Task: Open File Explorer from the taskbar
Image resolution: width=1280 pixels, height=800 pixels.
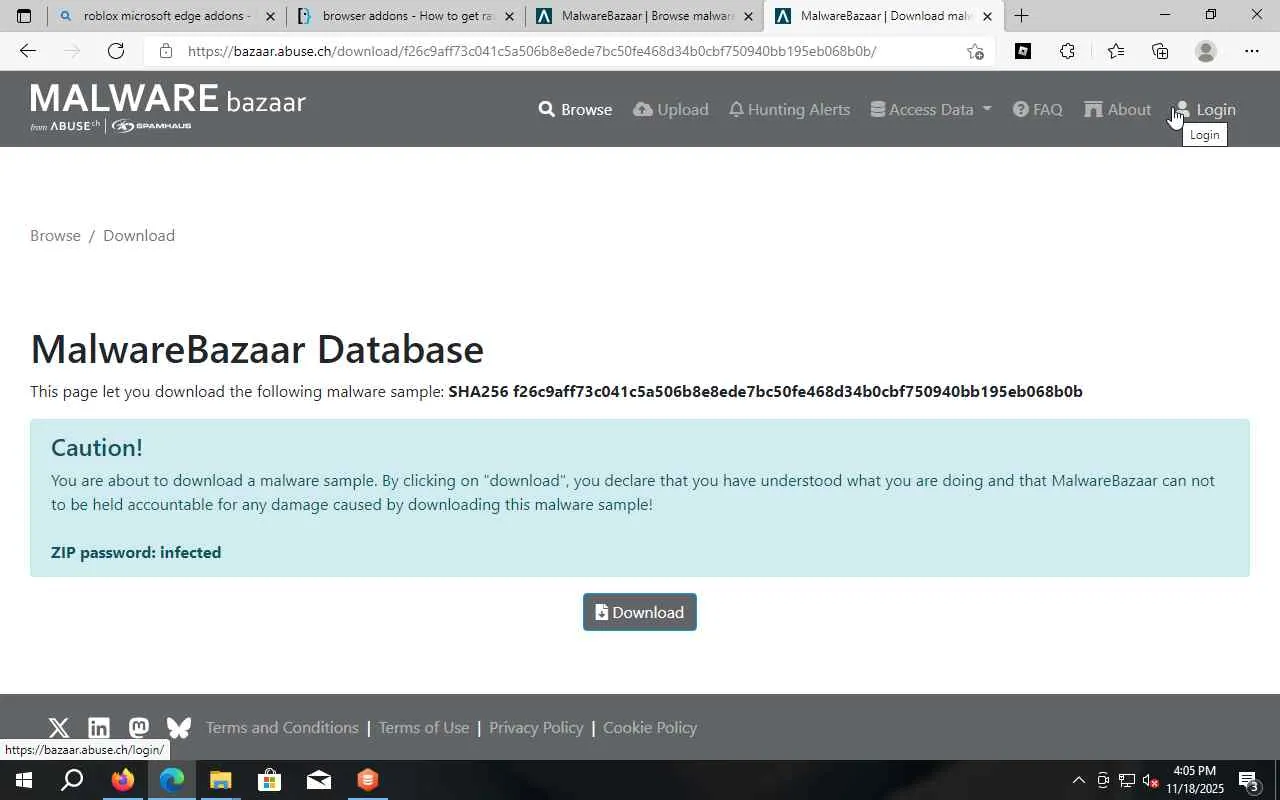Action: 220,780
